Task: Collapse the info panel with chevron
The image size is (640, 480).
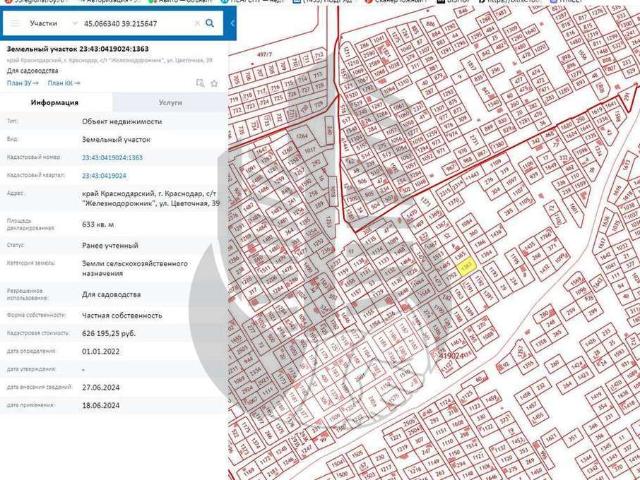Action: (x=232, y=23)
